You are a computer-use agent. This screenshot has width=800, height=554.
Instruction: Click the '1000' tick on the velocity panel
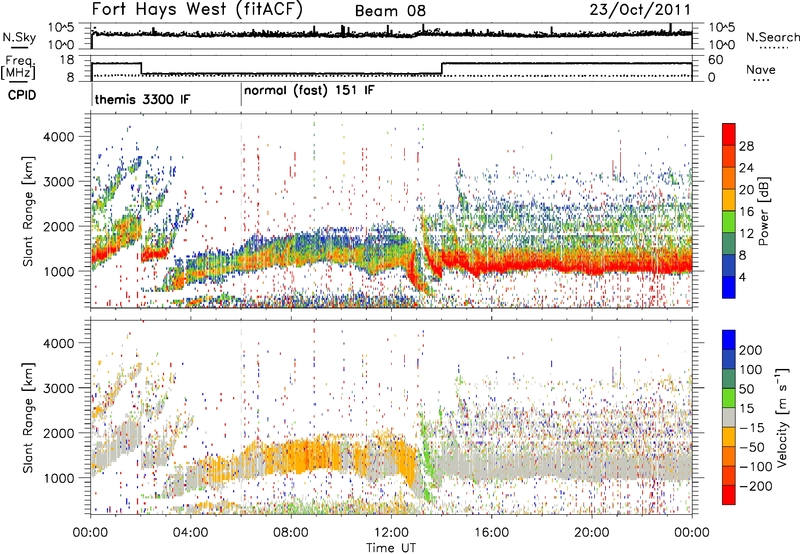[x=59, y=478]
